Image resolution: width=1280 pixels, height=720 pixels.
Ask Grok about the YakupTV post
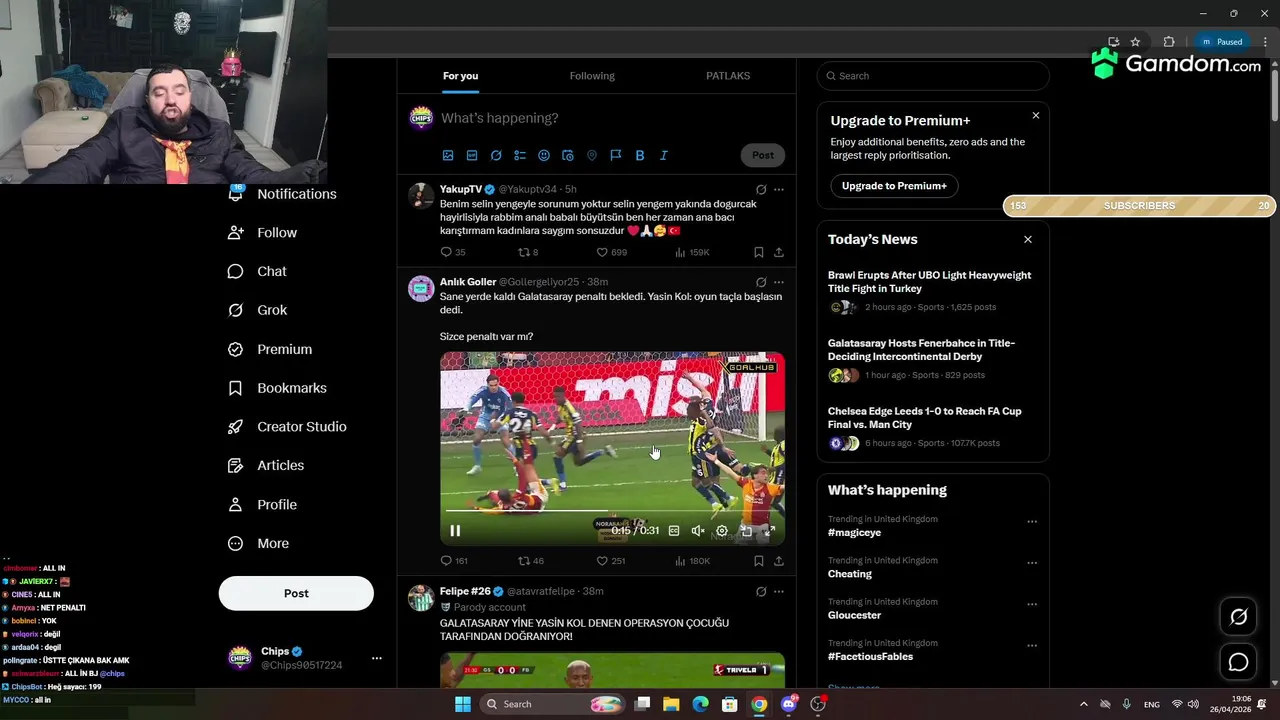click(761, 189)
